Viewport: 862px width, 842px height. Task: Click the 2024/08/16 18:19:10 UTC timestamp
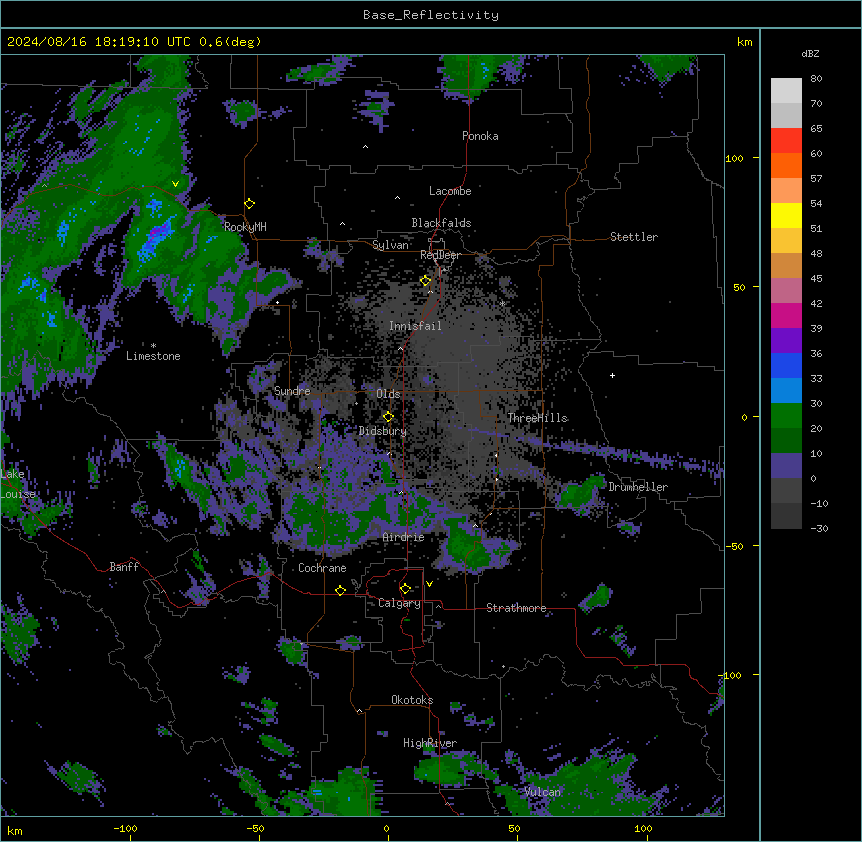click(x=99, y=42)
